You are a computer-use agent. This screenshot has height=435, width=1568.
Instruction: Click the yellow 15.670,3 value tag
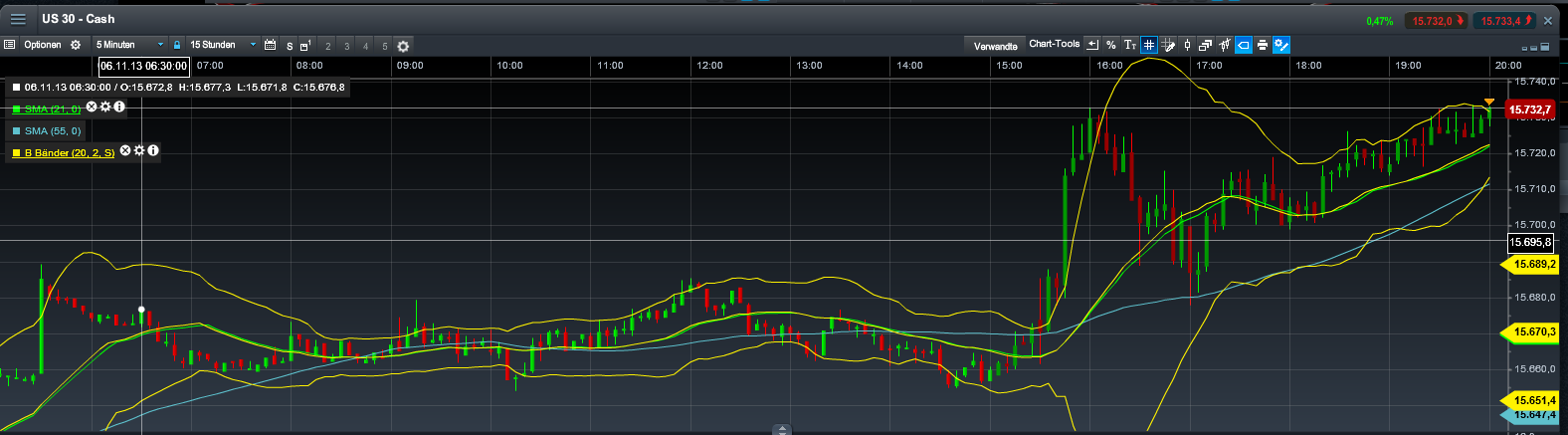tap(1529, 331)
